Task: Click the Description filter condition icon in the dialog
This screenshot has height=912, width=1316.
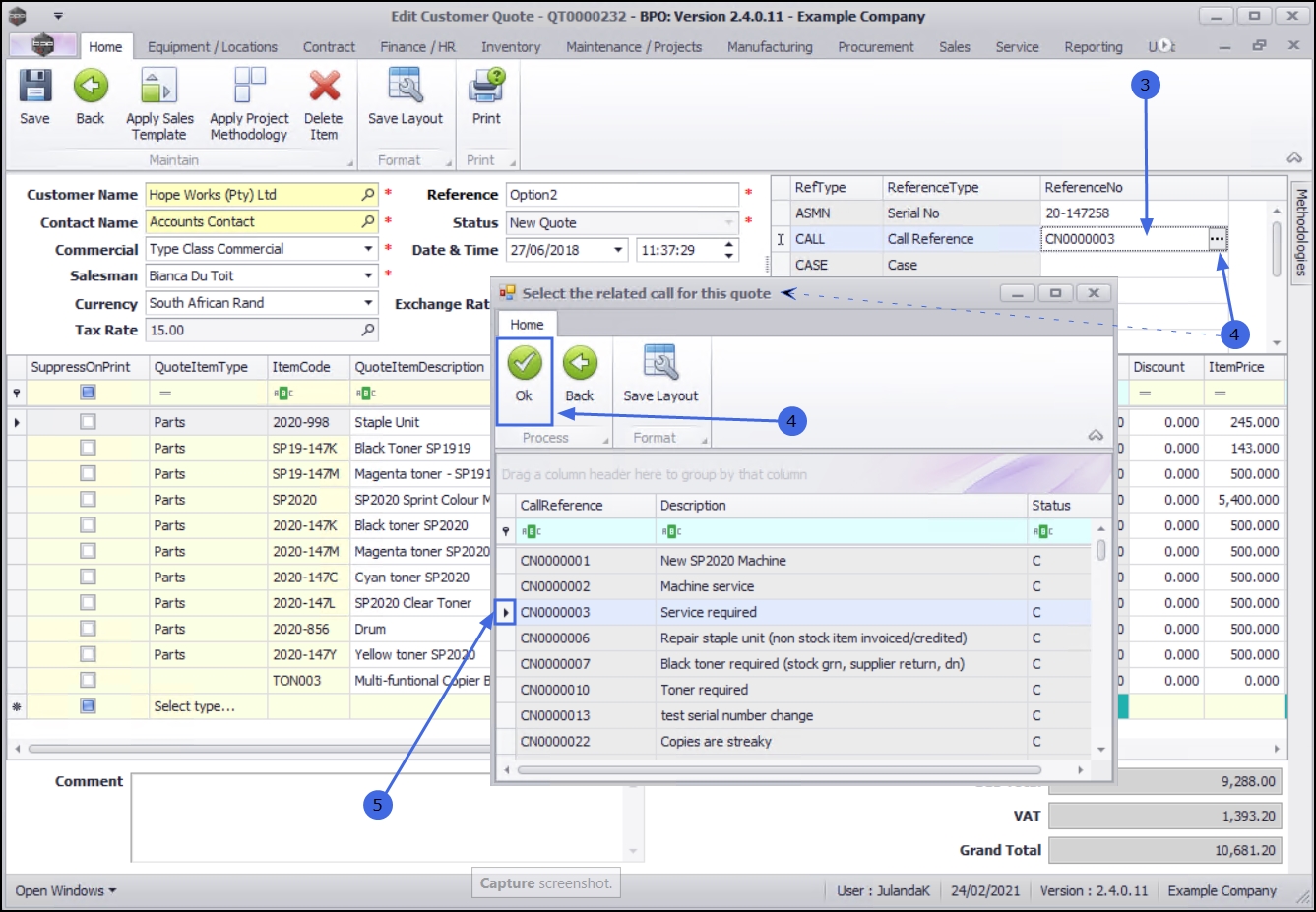Action: (x=672, y=532)
